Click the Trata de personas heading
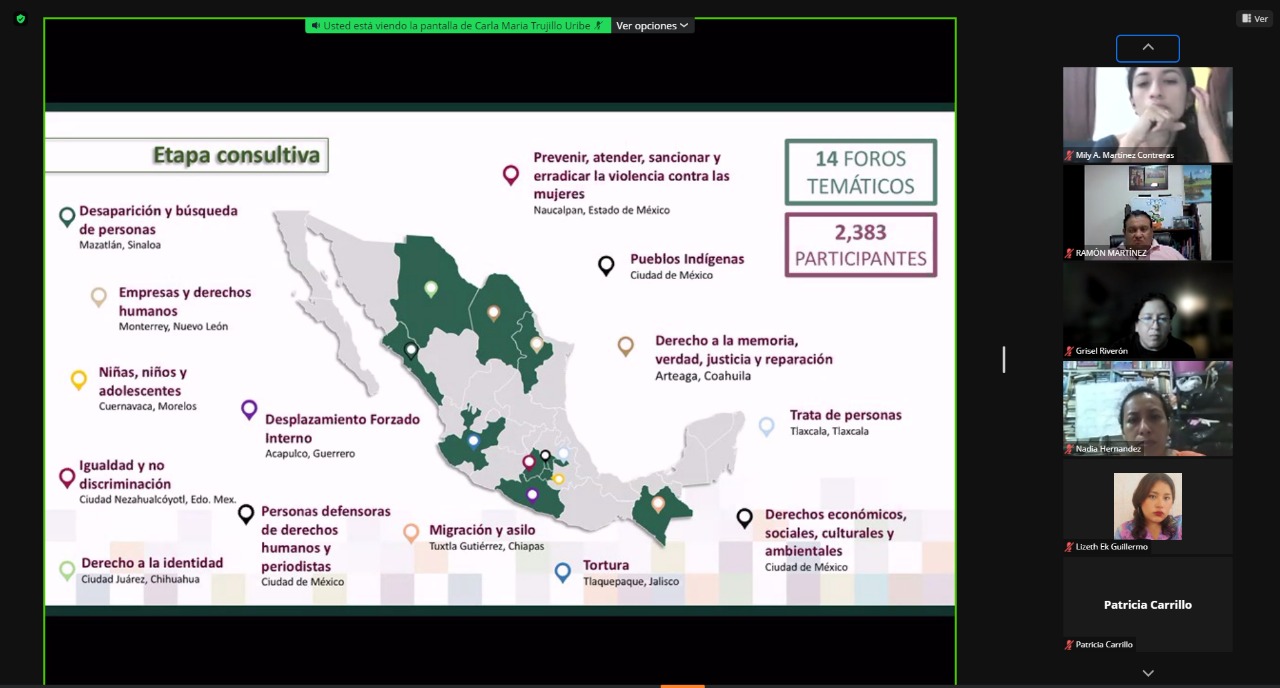Screen dimensions: 1280x688 [x=846, y=415]
